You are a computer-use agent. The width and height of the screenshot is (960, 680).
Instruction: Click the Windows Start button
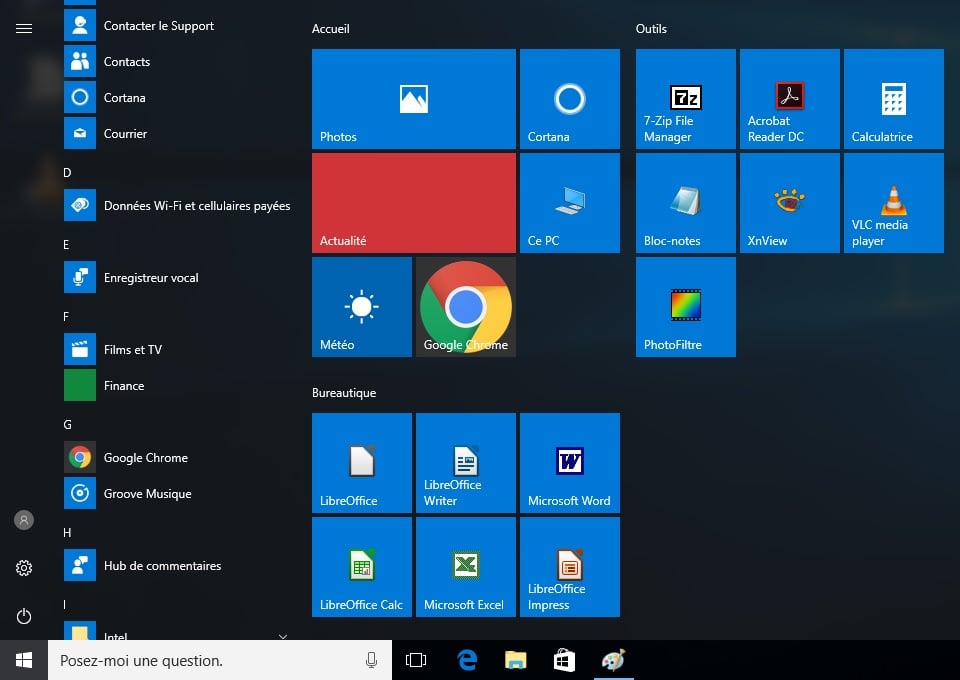(x=24, y=660)
